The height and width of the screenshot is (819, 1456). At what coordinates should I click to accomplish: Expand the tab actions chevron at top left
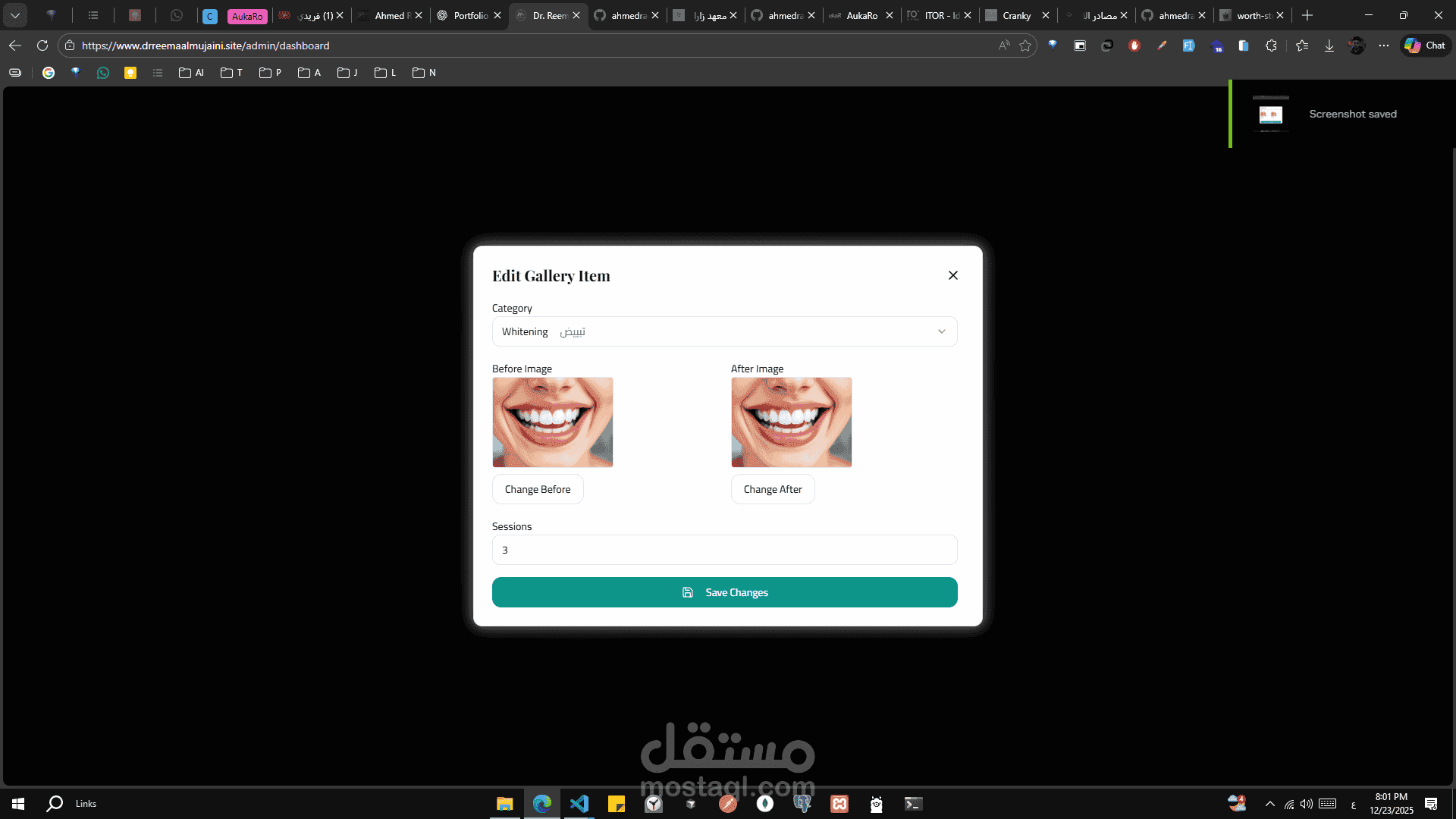[15, 15]
